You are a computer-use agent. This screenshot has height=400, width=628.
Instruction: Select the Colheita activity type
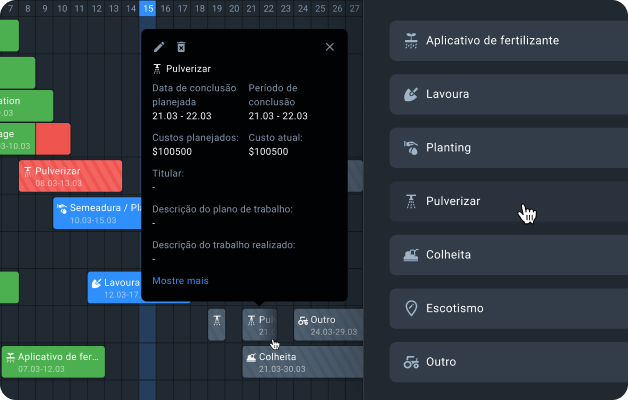coord(509,255)
